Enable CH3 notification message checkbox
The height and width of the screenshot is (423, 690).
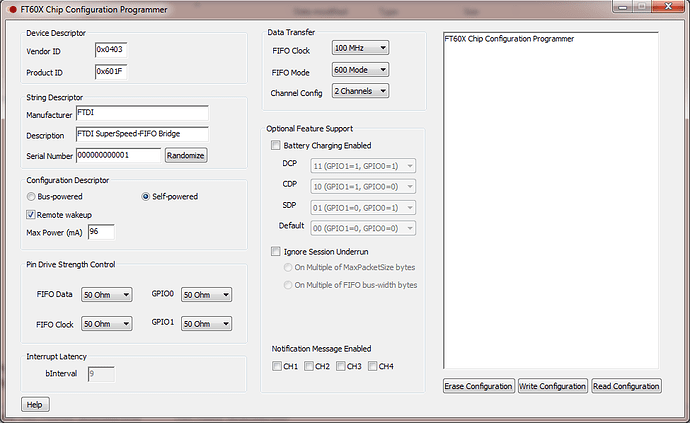click(341, 366)
